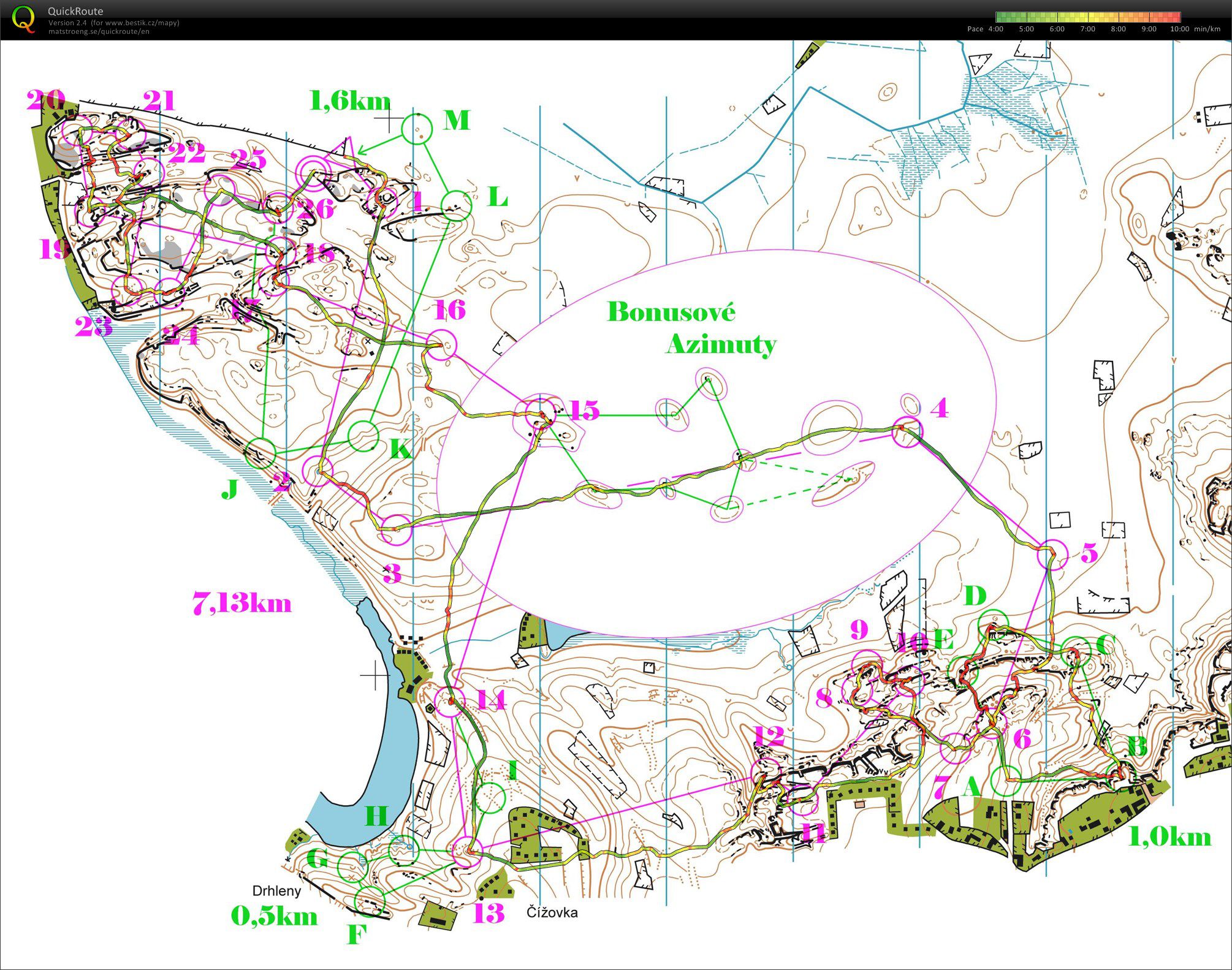Click the green control letter 'D'

pos(975,595)
